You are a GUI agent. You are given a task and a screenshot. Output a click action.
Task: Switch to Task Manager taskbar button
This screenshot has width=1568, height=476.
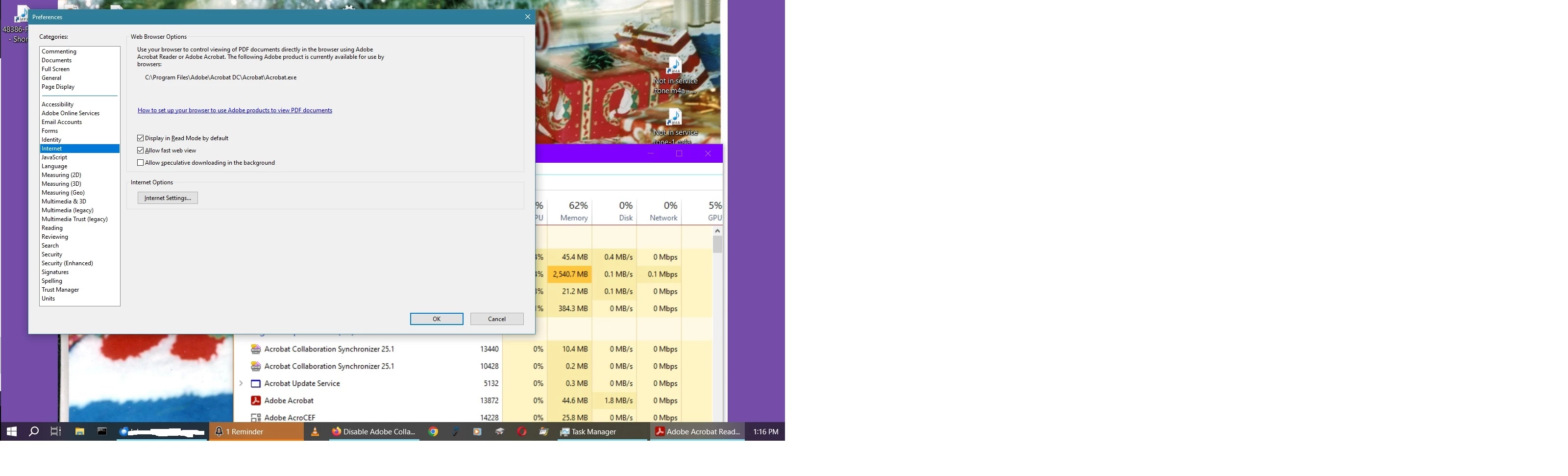[603, 431]
